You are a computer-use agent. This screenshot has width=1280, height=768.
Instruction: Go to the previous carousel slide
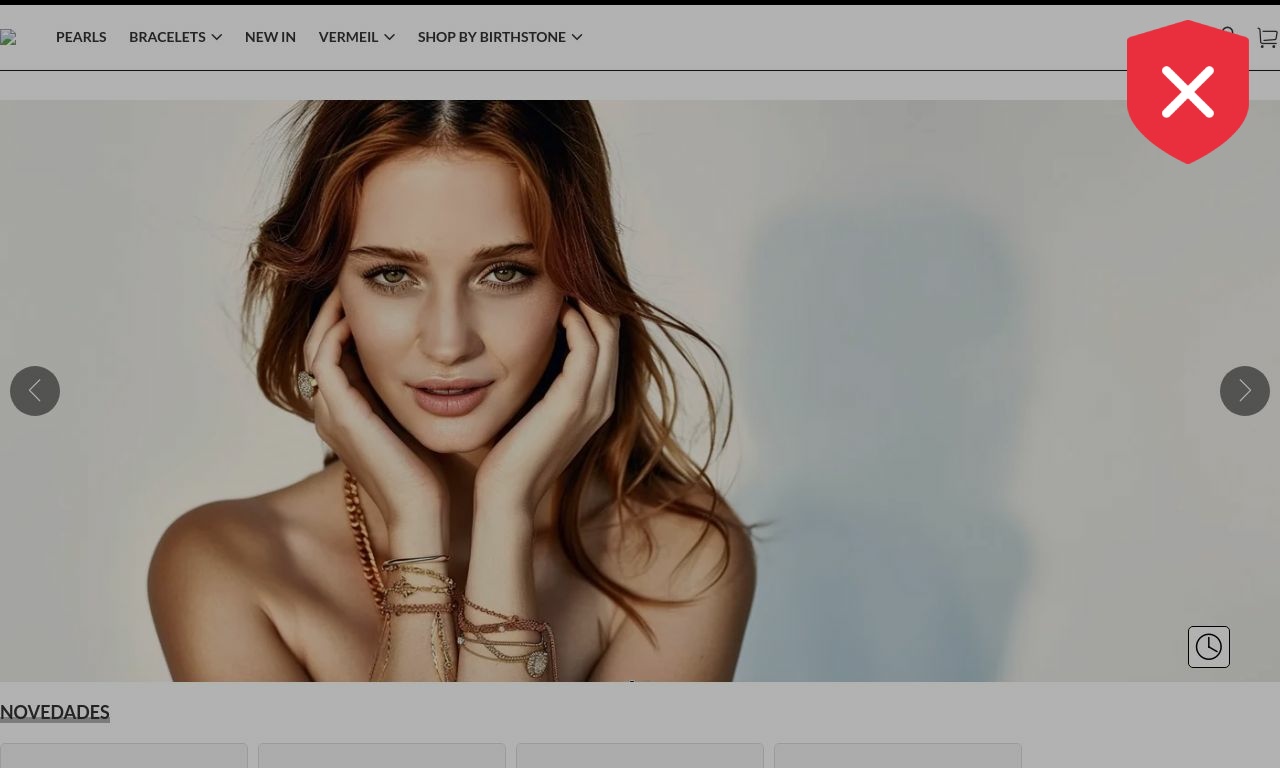tap(35, 391)
